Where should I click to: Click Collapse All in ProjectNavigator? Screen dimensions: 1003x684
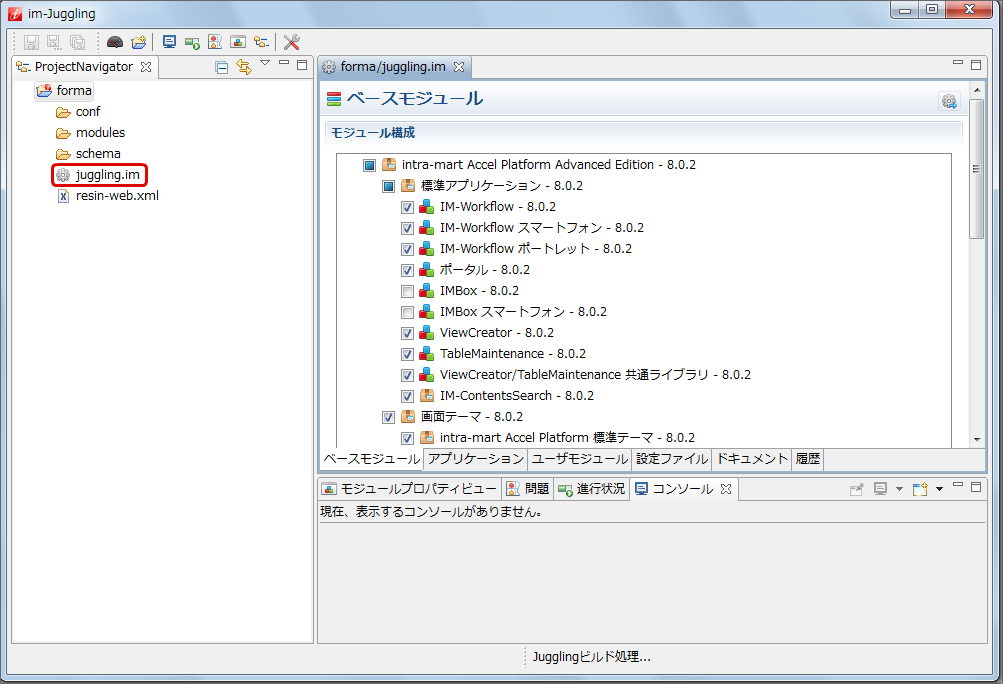(221, 67)
